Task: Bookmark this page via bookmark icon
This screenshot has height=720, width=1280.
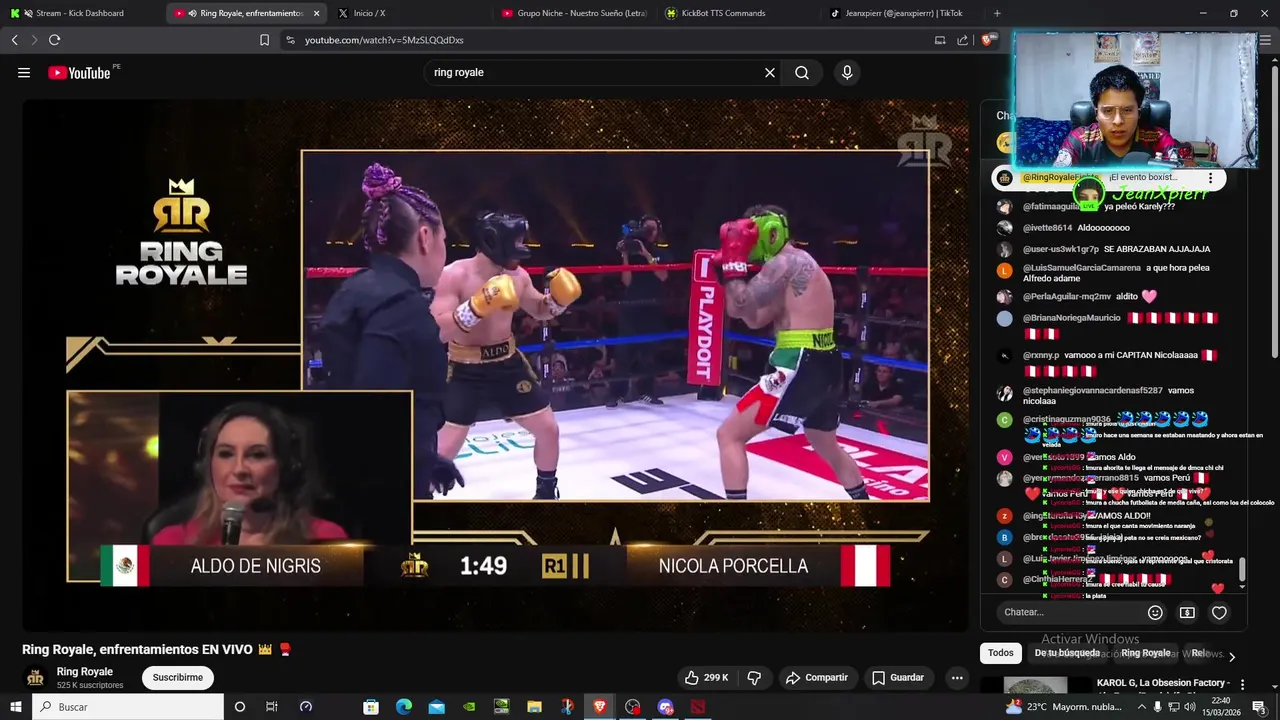Action: [x=264, y=40]
